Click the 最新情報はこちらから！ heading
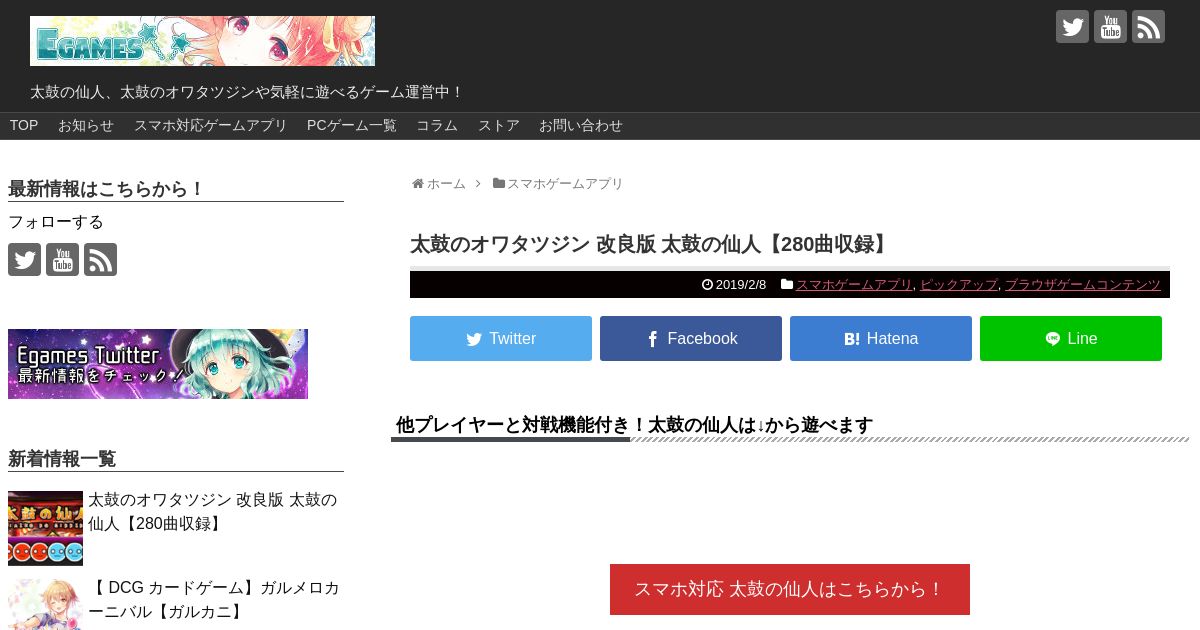This screenshot has width=1200, height=630. (x=107, y=189)
